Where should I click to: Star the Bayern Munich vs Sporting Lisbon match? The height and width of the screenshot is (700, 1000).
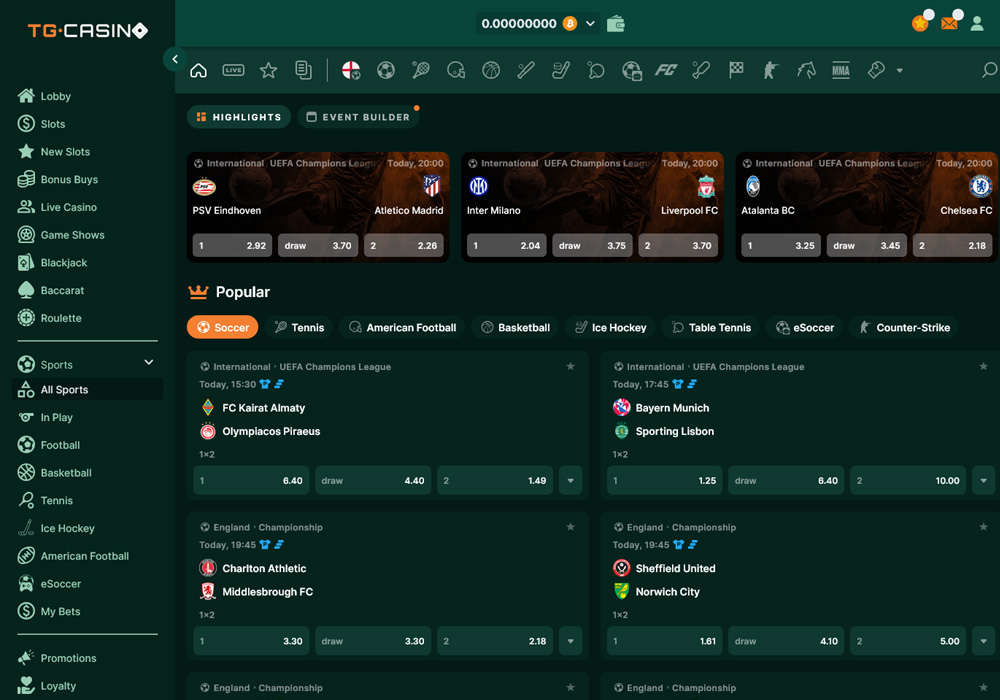coord(983,366)
